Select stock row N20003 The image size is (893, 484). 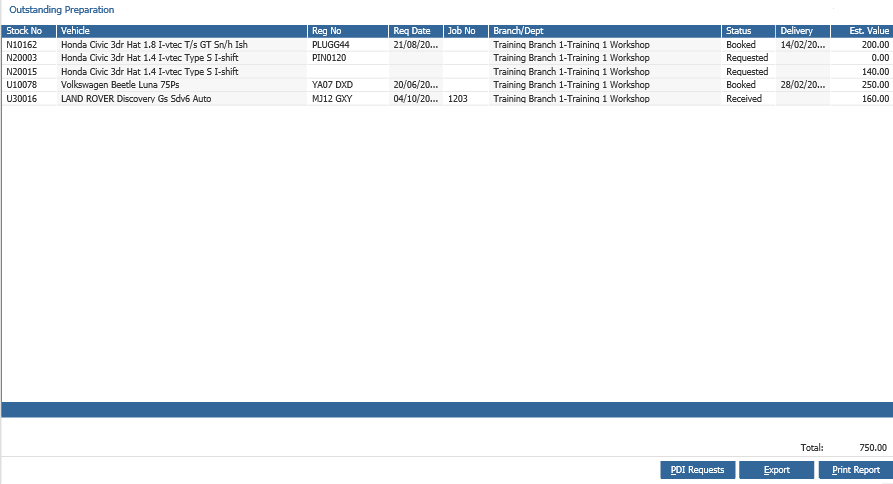point(447,58)
